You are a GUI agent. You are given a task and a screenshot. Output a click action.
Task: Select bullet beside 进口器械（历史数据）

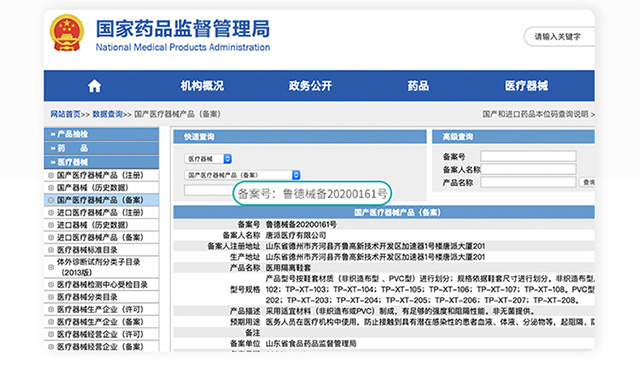(51, 225)
